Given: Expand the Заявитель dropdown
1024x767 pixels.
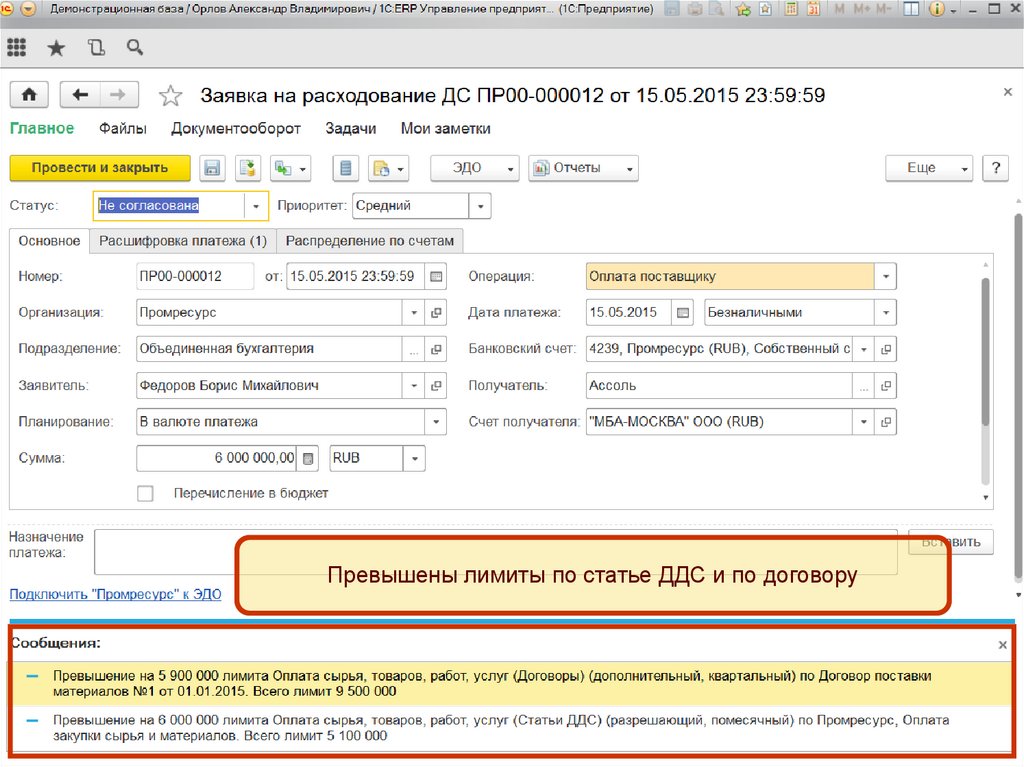Looking at the screenshot, I should [413, 386].
